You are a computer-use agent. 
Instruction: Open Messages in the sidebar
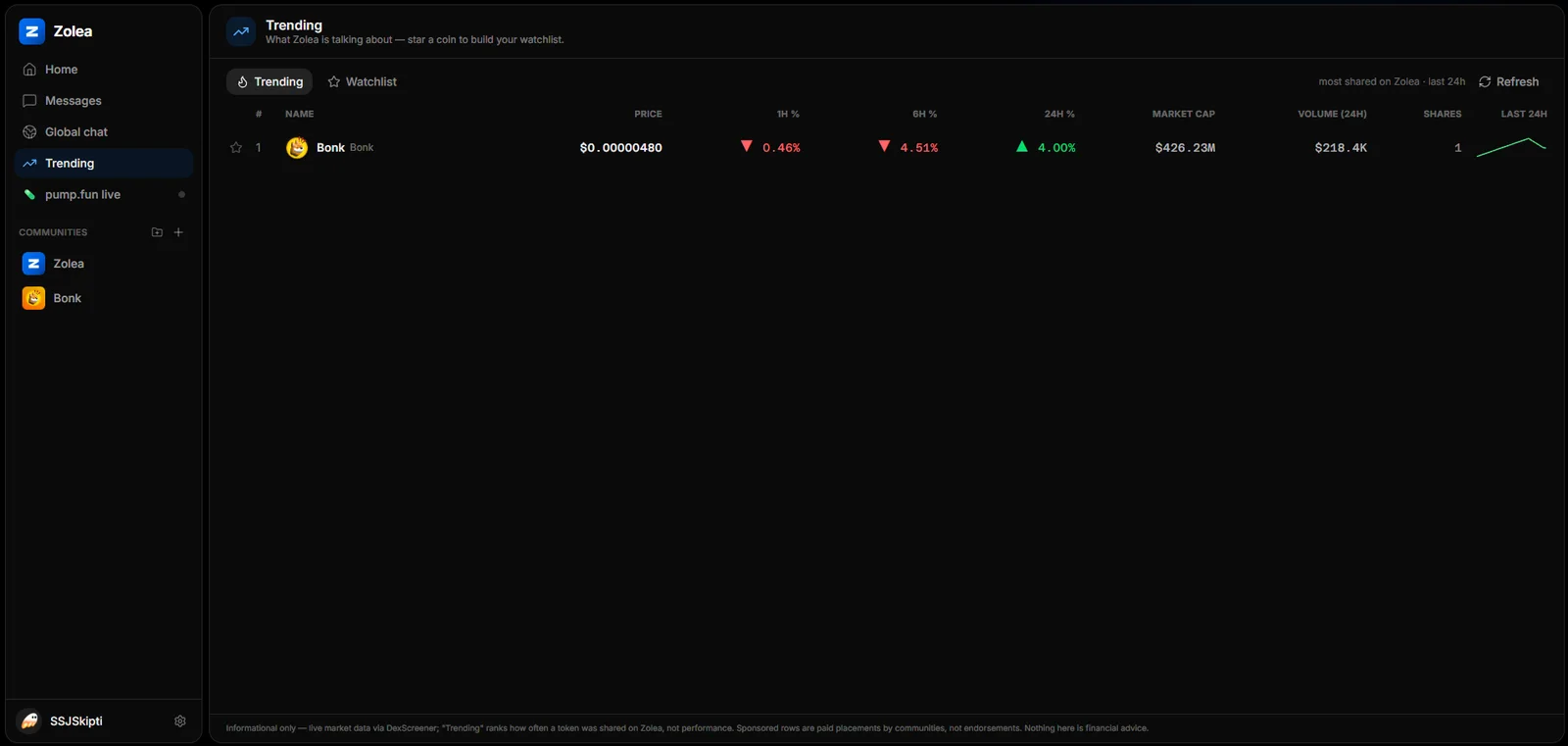(x=104, y=101)
